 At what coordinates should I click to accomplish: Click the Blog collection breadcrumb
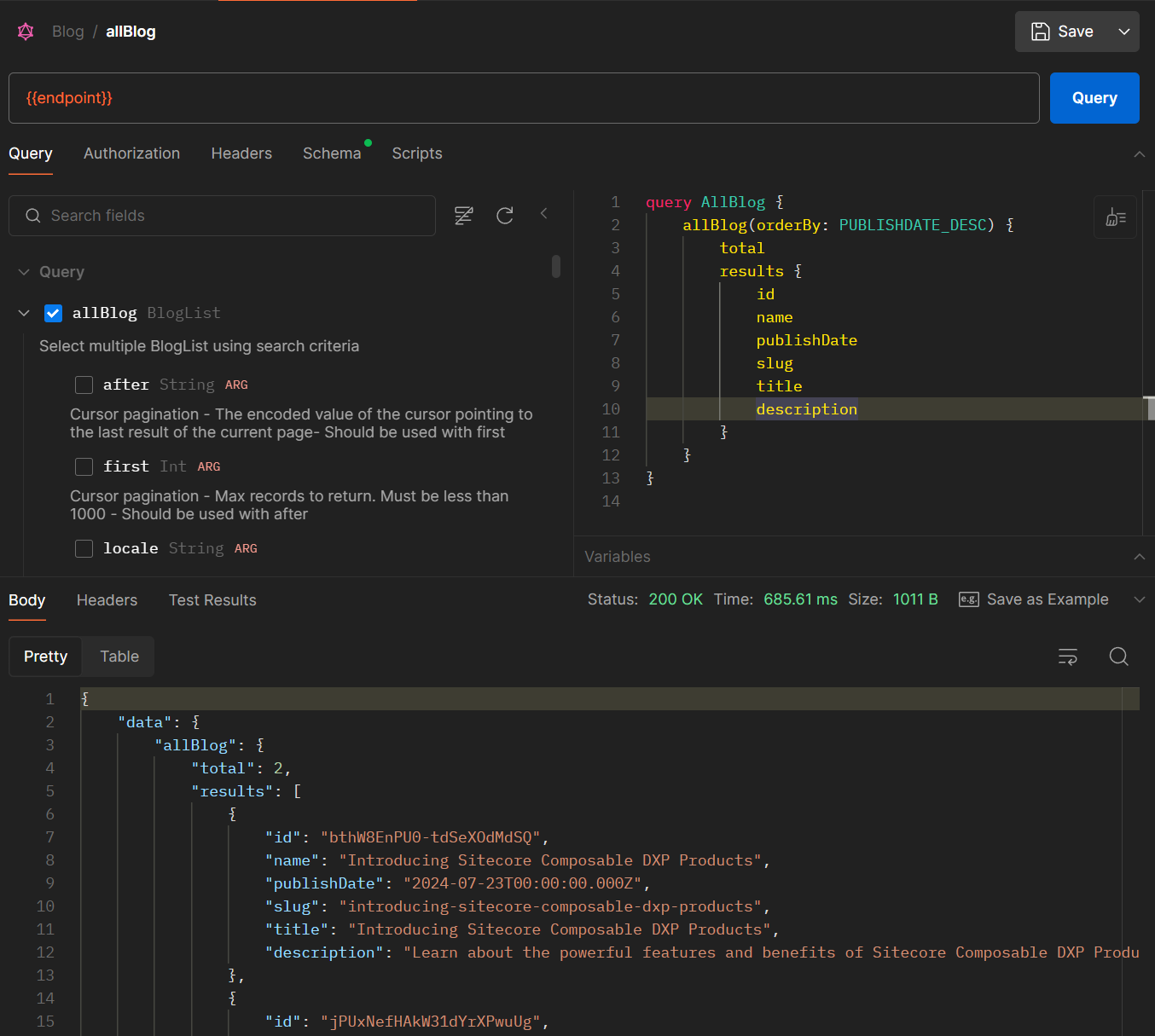68,32
